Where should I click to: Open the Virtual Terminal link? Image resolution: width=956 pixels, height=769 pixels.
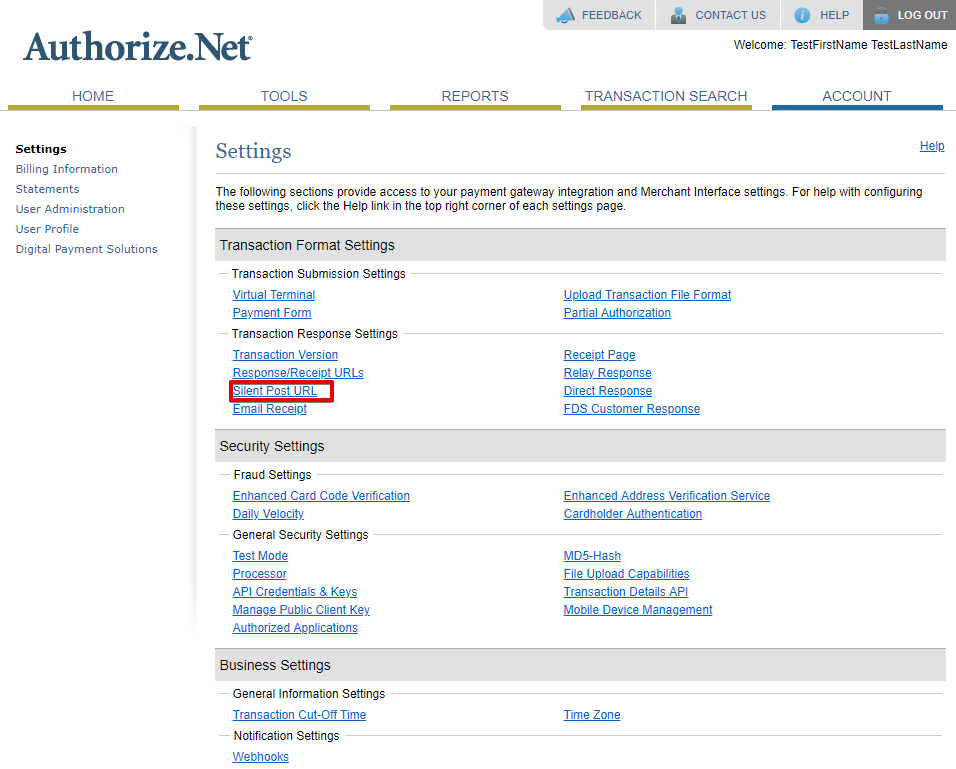point(274,295)
